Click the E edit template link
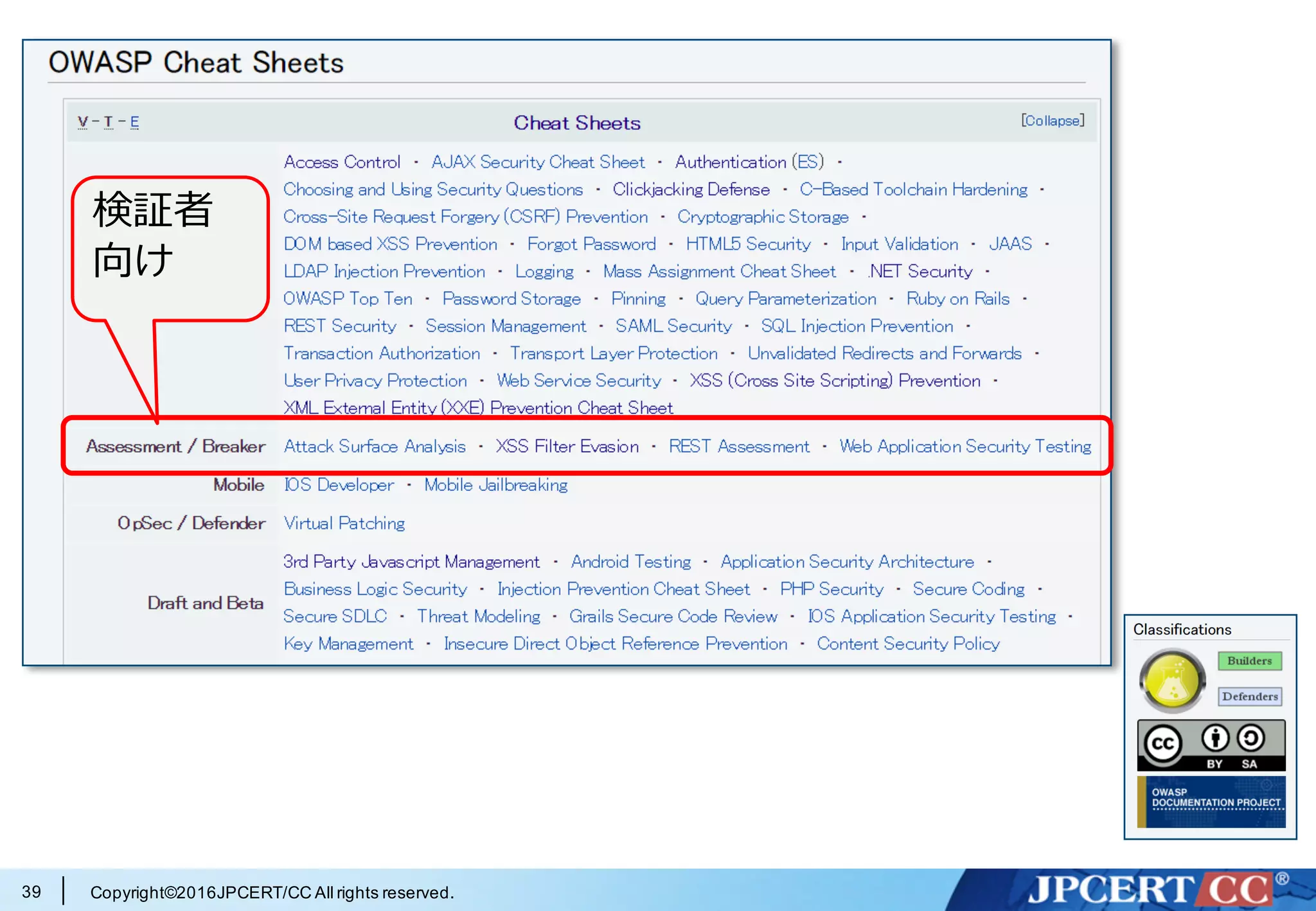Image resolution: width=1316 pixels, height=911 pixels. [134, 121]
